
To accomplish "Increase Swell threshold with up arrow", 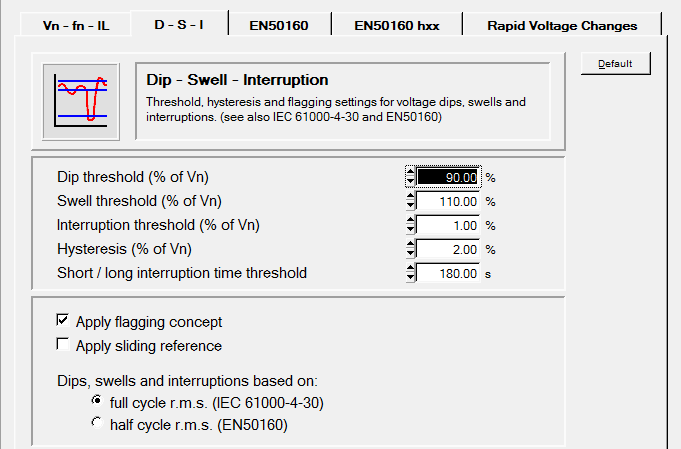I will [410, 197].
